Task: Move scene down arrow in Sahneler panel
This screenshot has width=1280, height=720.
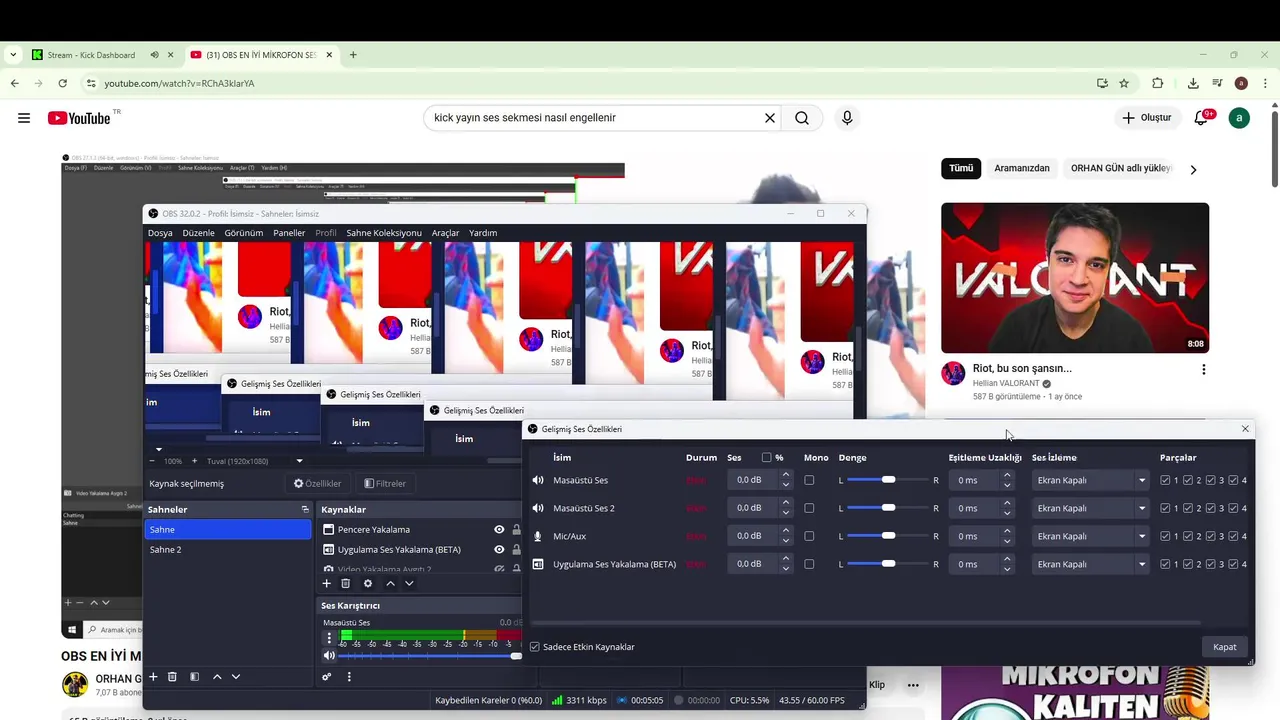Action: click(x=236, y=677)
